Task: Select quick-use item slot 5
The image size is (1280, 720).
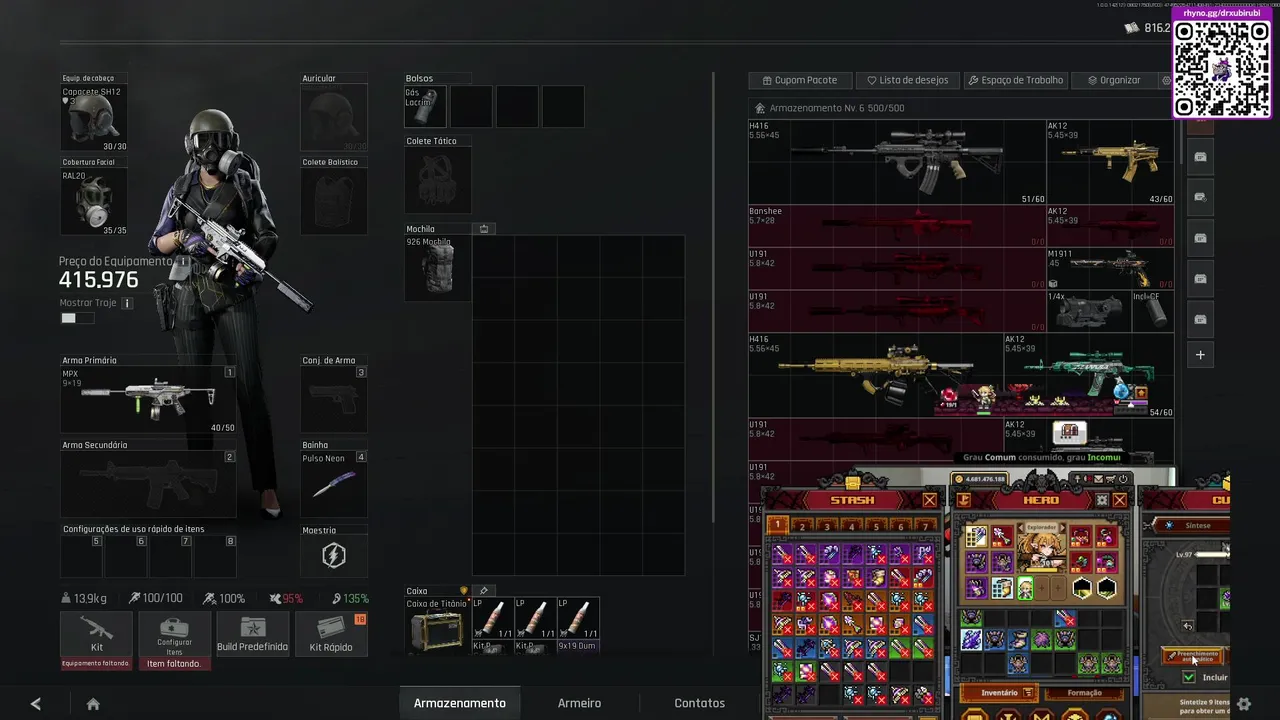Action: pos(82,556)
